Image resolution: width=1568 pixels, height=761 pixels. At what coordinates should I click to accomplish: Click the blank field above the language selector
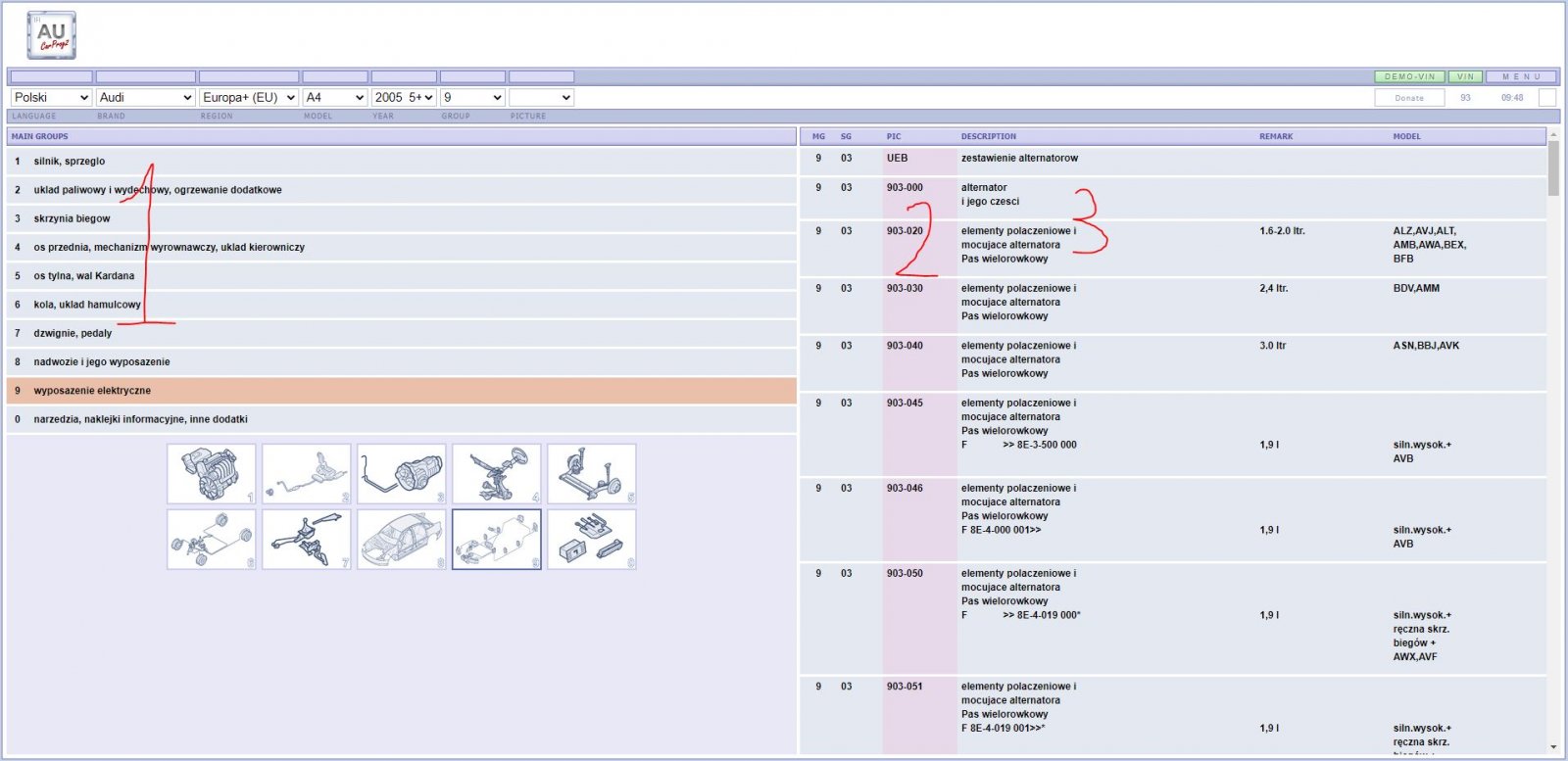pos(51,76)
